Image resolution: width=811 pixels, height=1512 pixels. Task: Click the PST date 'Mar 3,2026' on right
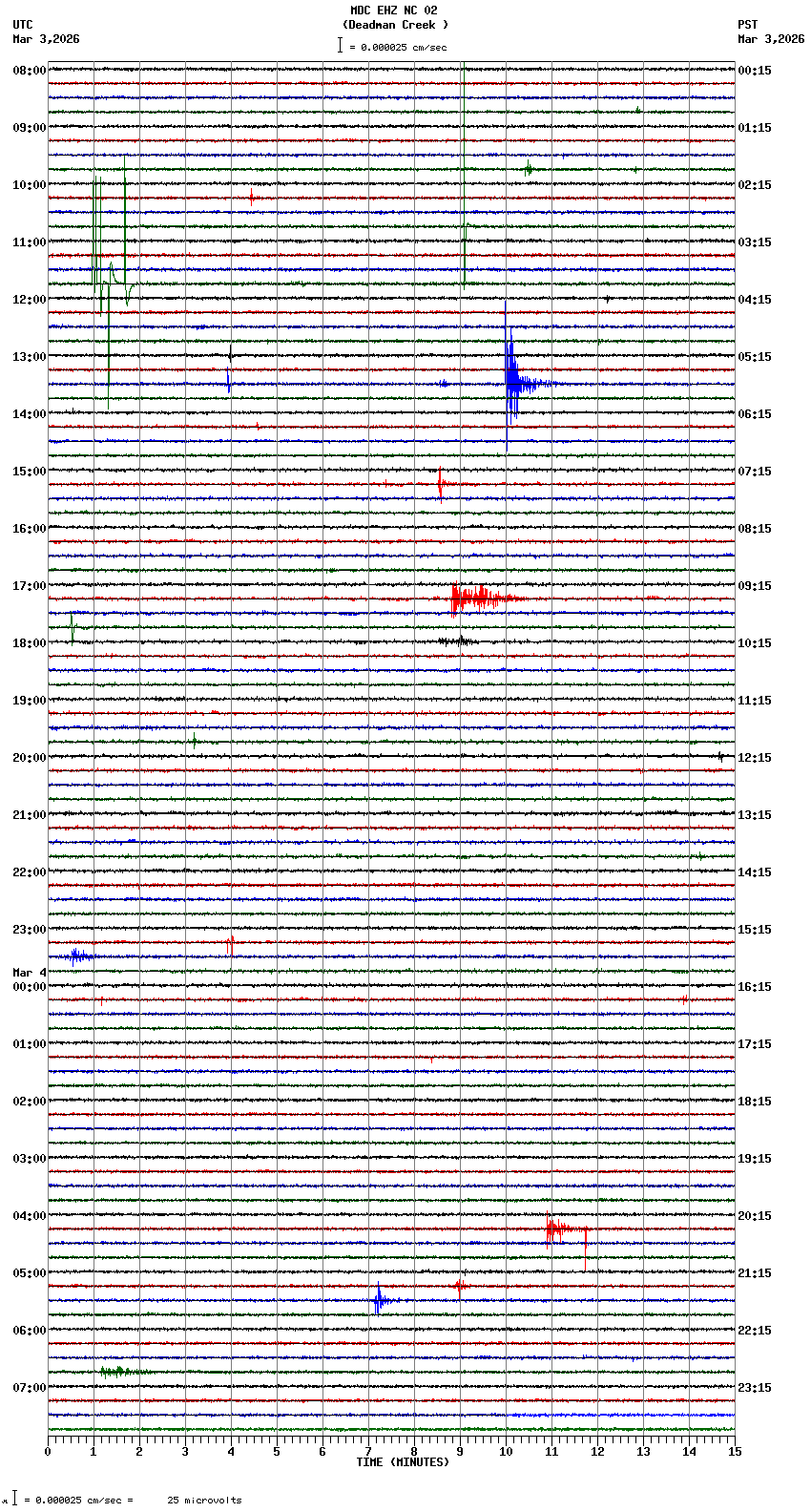pos(771,39)
